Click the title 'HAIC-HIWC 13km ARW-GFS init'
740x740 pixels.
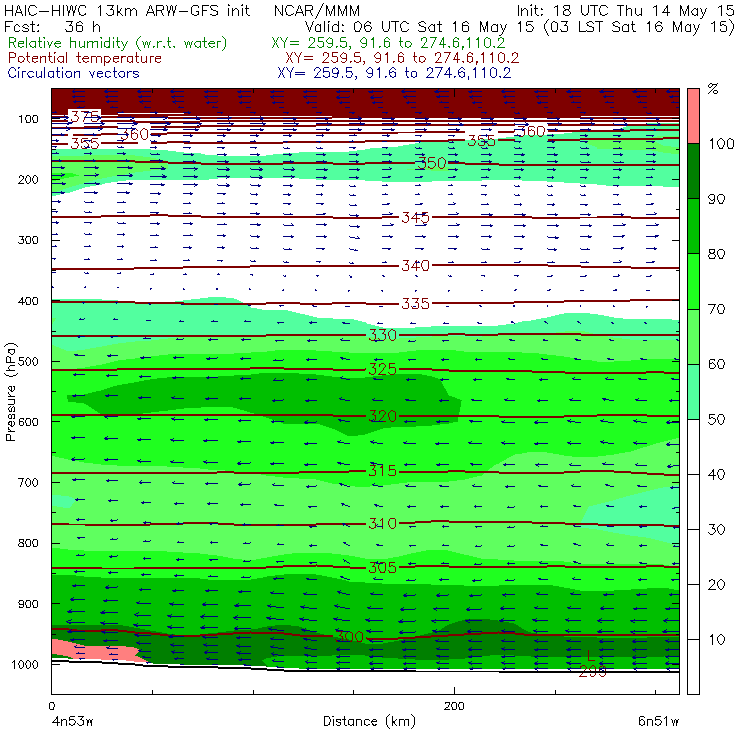coord(127,10)
